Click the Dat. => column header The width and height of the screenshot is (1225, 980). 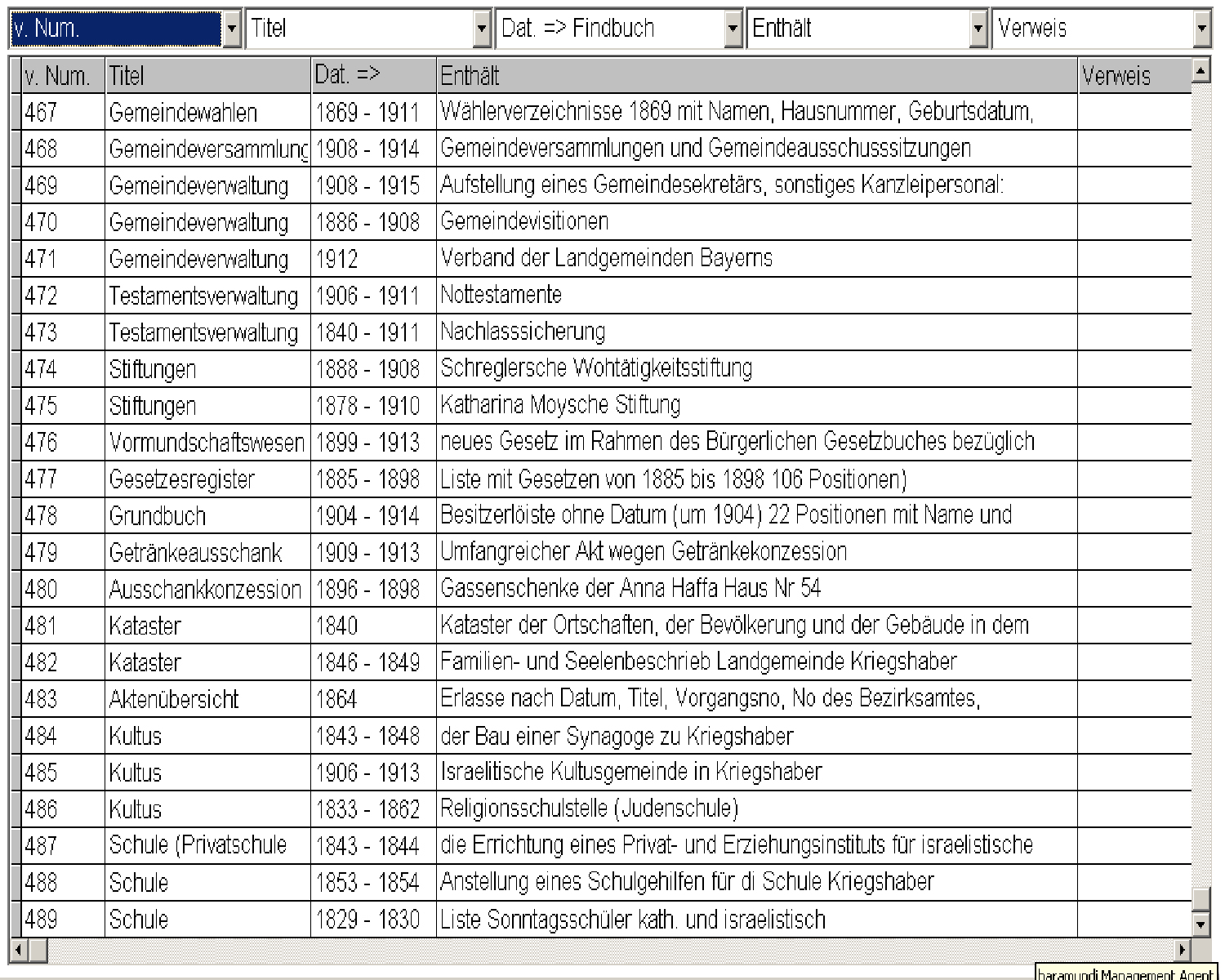click(373, 76)
